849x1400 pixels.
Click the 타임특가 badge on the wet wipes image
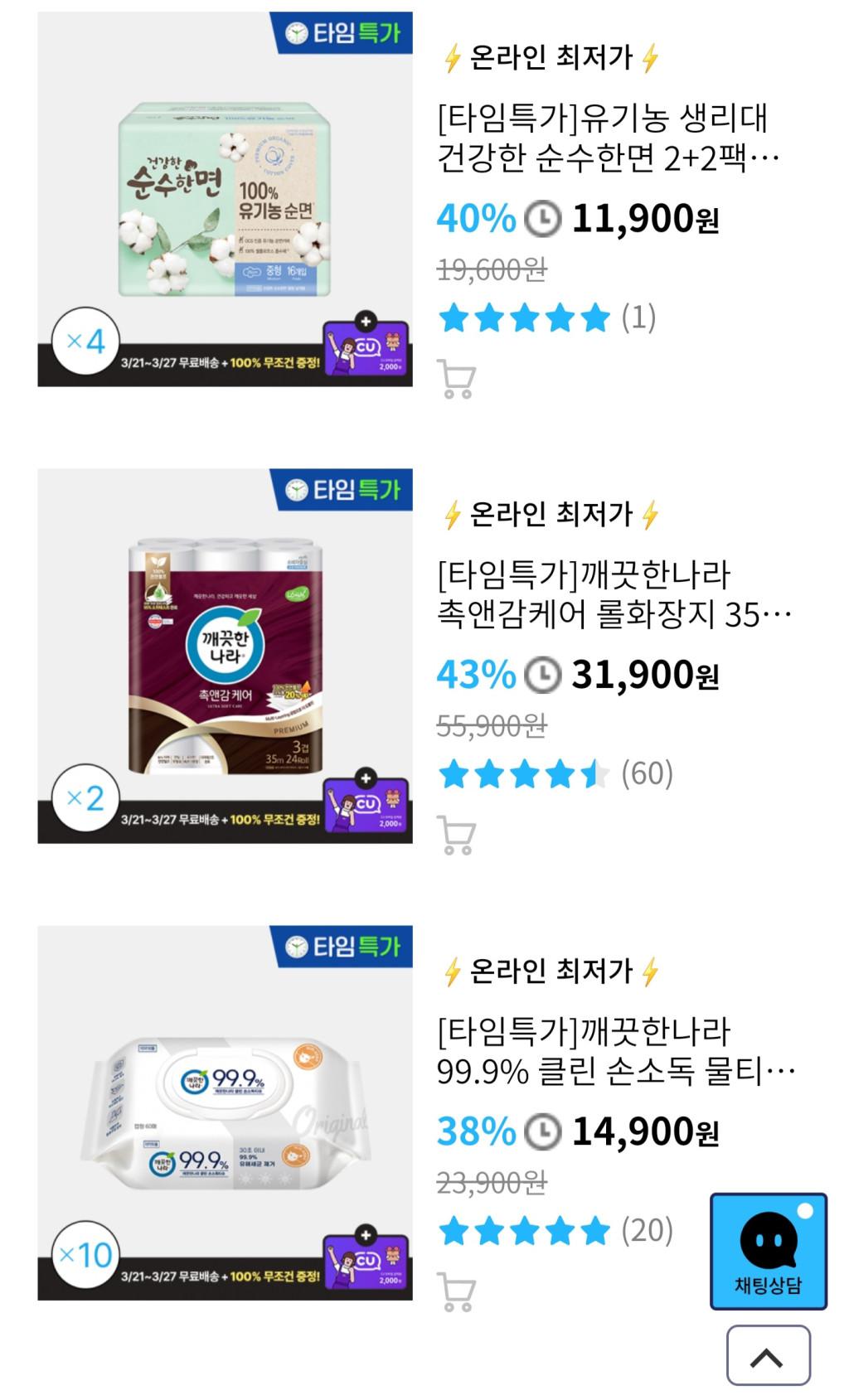pyautogui.click(x=342, y=946)
